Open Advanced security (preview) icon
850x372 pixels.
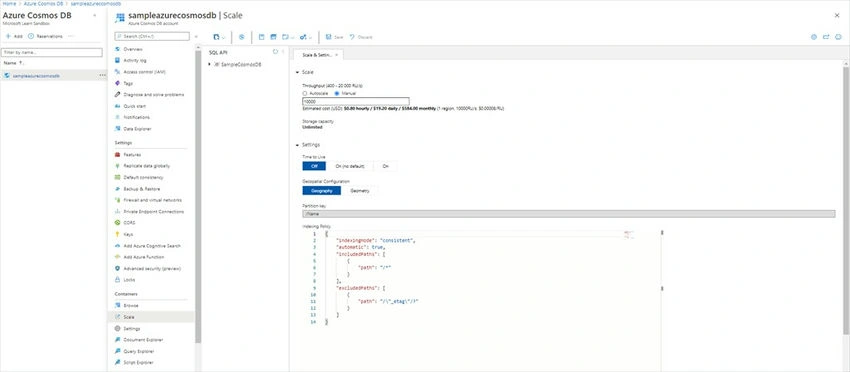point(118,268)
